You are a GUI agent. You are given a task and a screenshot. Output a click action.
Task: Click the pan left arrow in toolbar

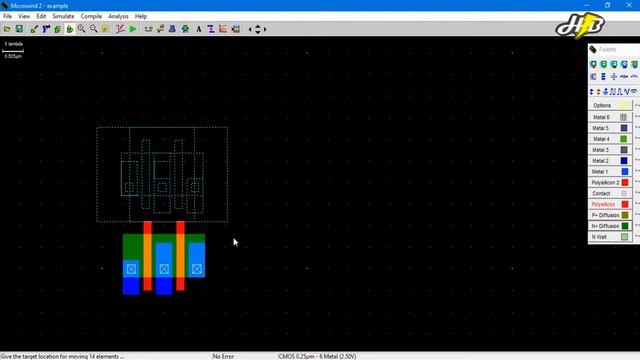(x=250, y=29)
